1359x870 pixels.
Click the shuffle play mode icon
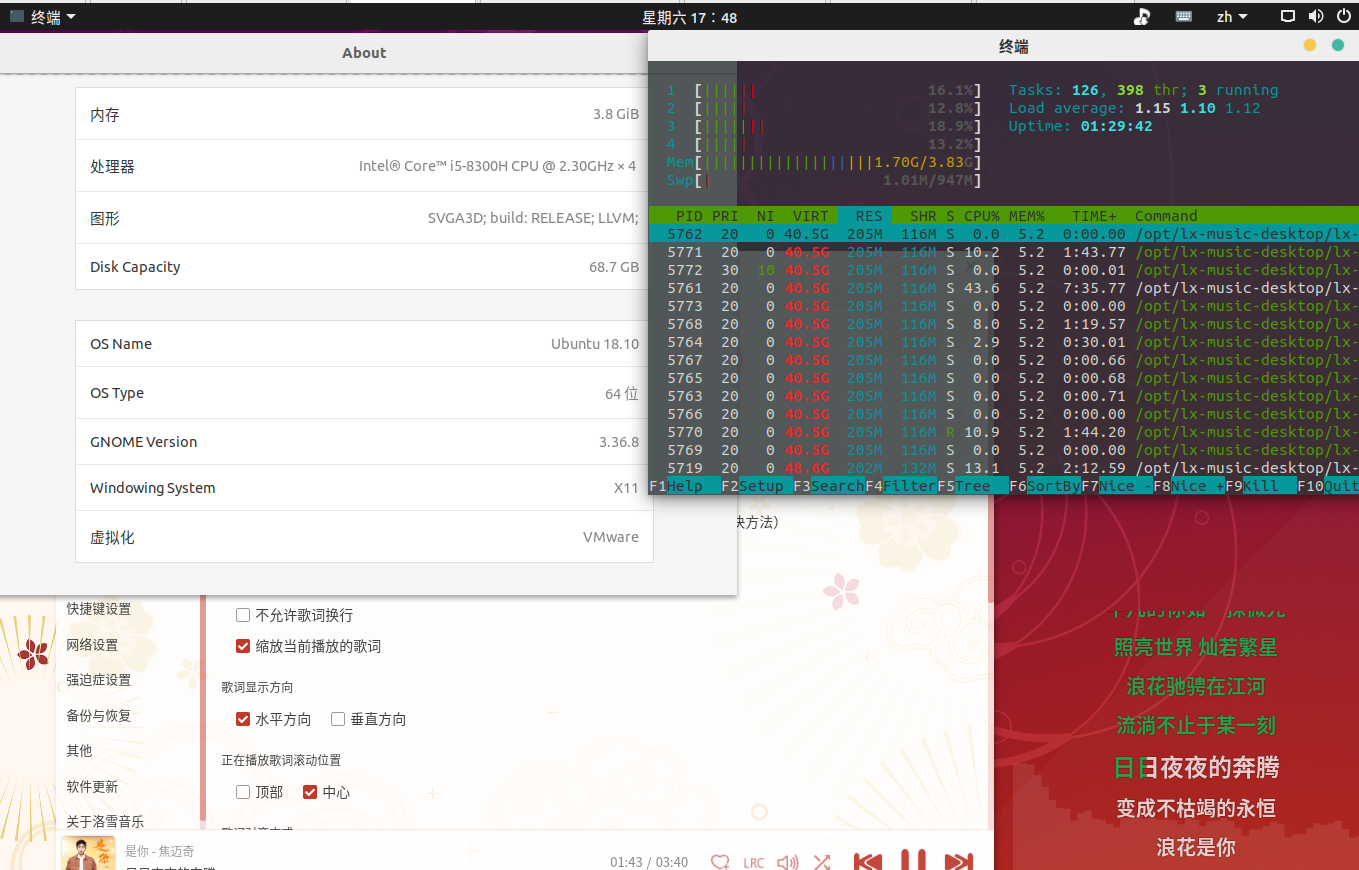pyautogui.click(x=822, y=862)
